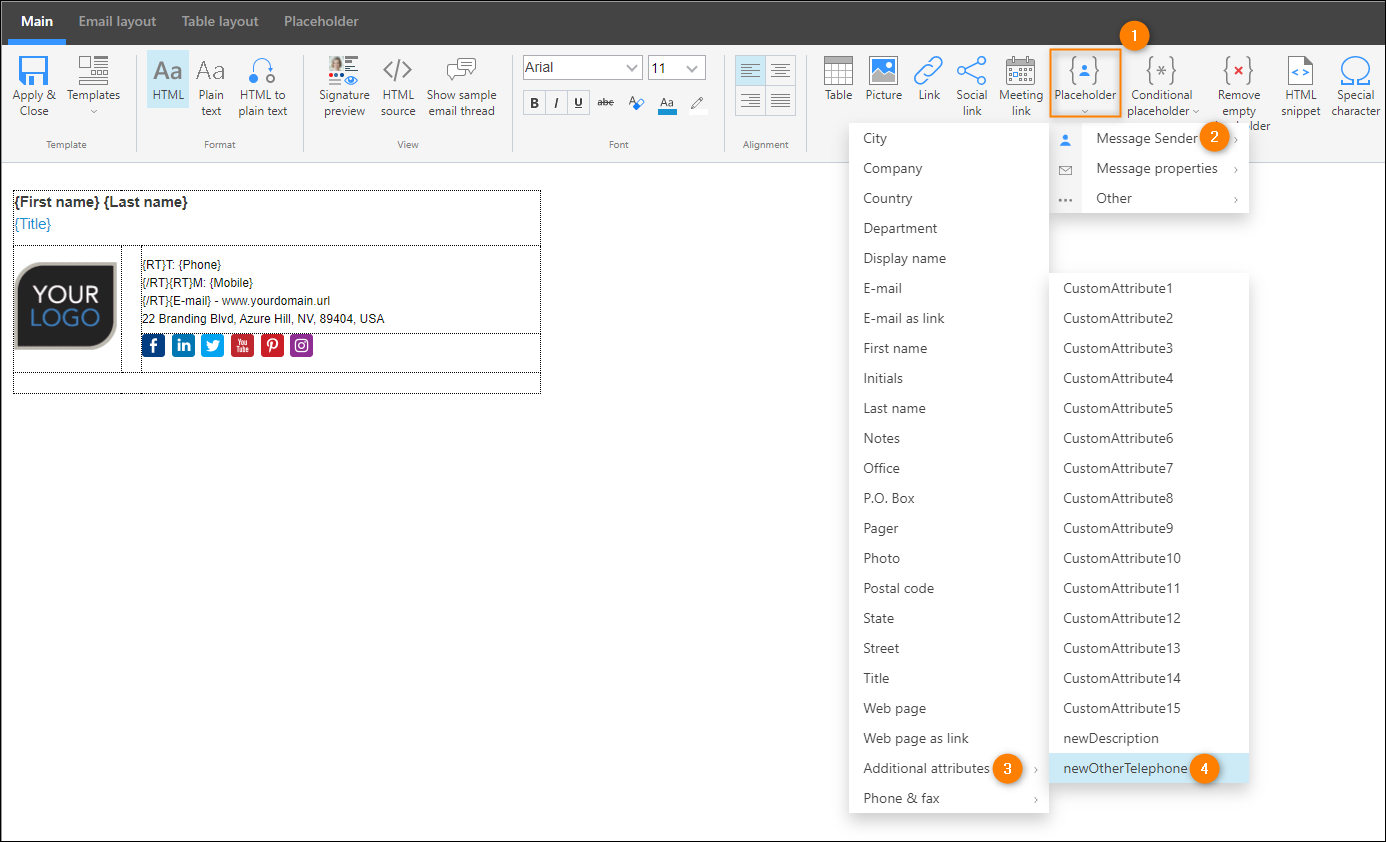Click the {Title} placeholder text
The height and width of the screenshot is (842, 1386).
tap(32, 224)
